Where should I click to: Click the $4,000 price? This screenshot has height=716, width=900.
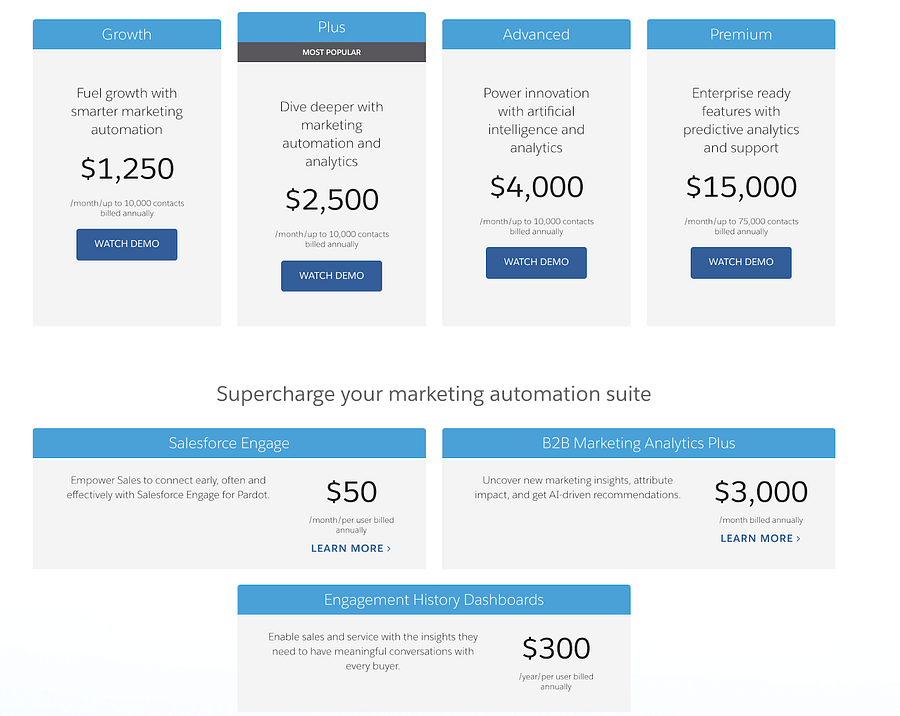537,187
